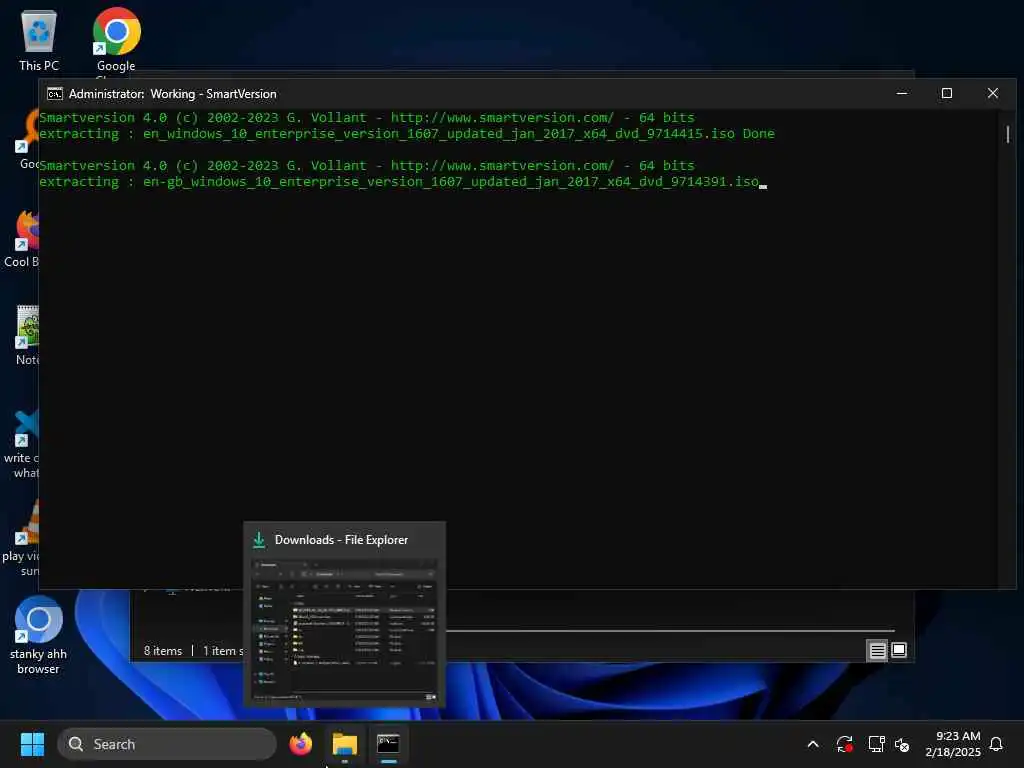Open the notifications bell
The image size is (1024, 768).
pos(996,744)
